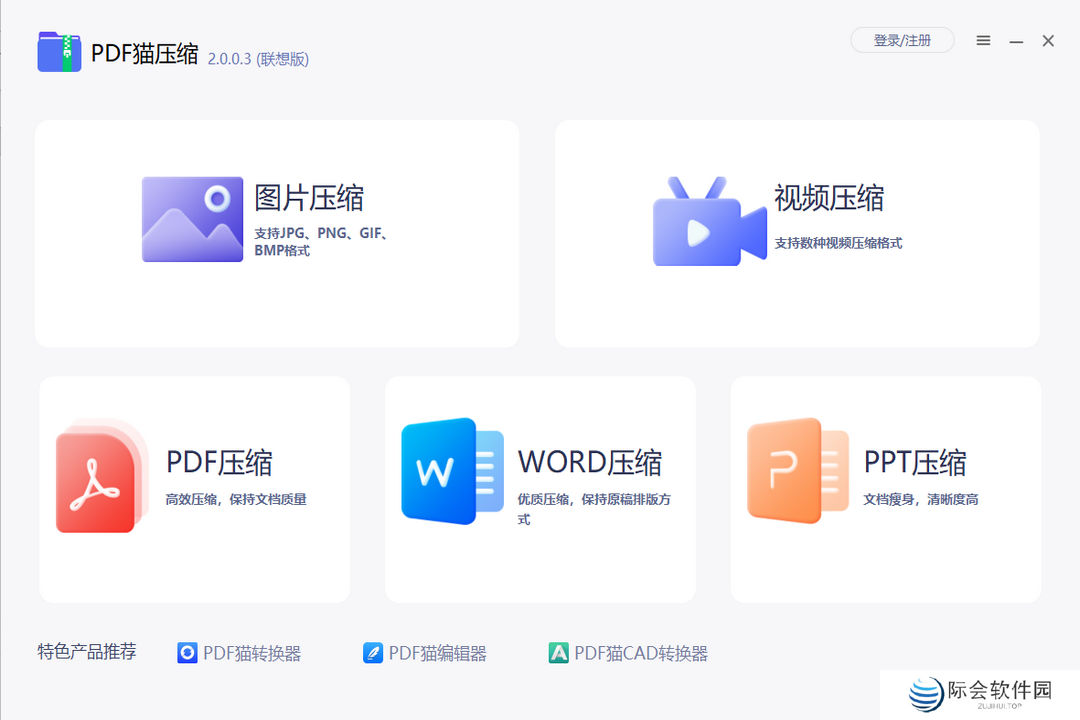Select the blue W icon for WORD压缩
Image resolution: width=1080 pixels, height=720 pixels.
pos(448,472)
